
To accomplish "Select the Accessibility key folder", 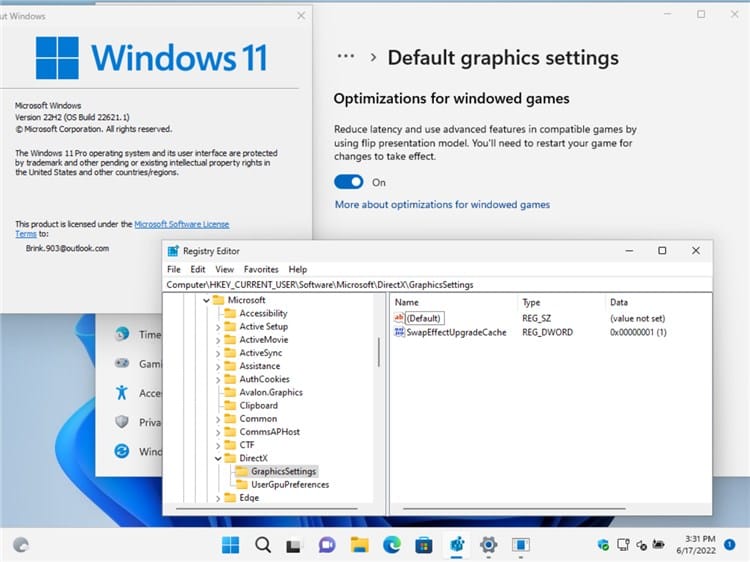I will [263, 313].
